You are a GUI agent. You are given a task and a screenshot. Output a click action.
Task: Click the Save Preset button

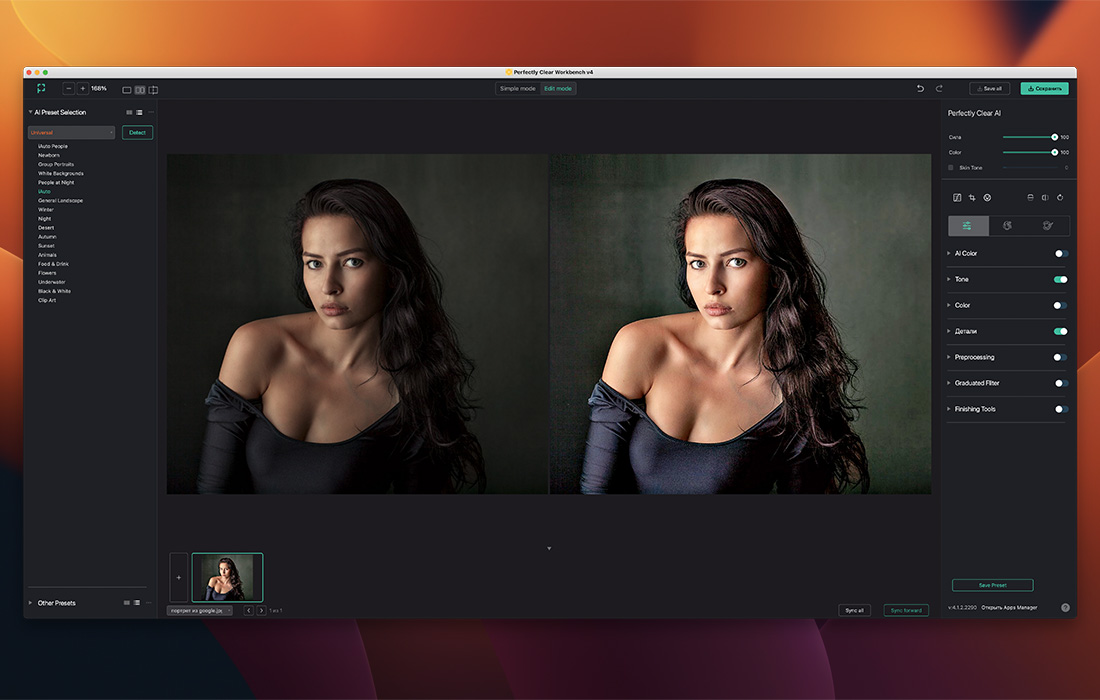(x=992, y=585)
